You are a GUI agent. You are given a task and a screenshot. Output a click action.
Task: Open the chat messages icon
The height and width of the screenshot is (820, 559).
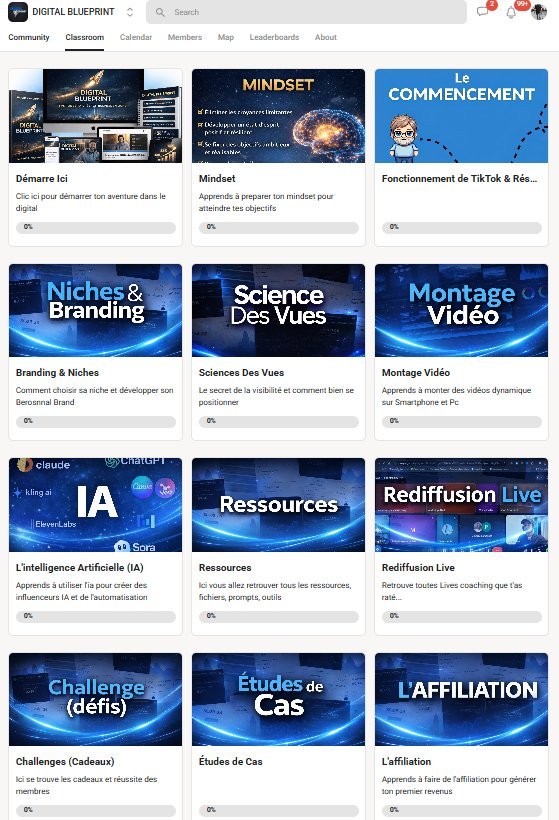click(x=482, y=12)
